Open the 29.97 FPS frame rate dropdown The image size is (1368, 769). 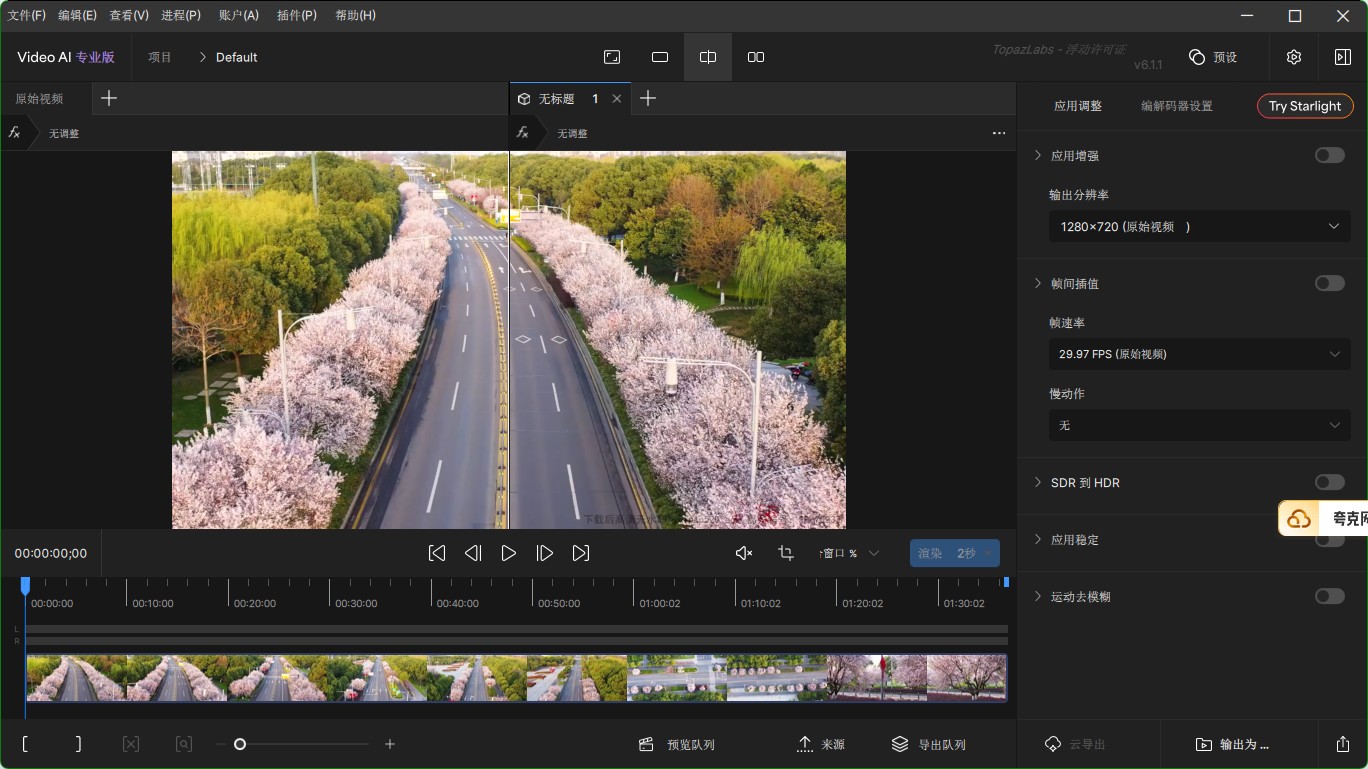(x=1199, y=354)
